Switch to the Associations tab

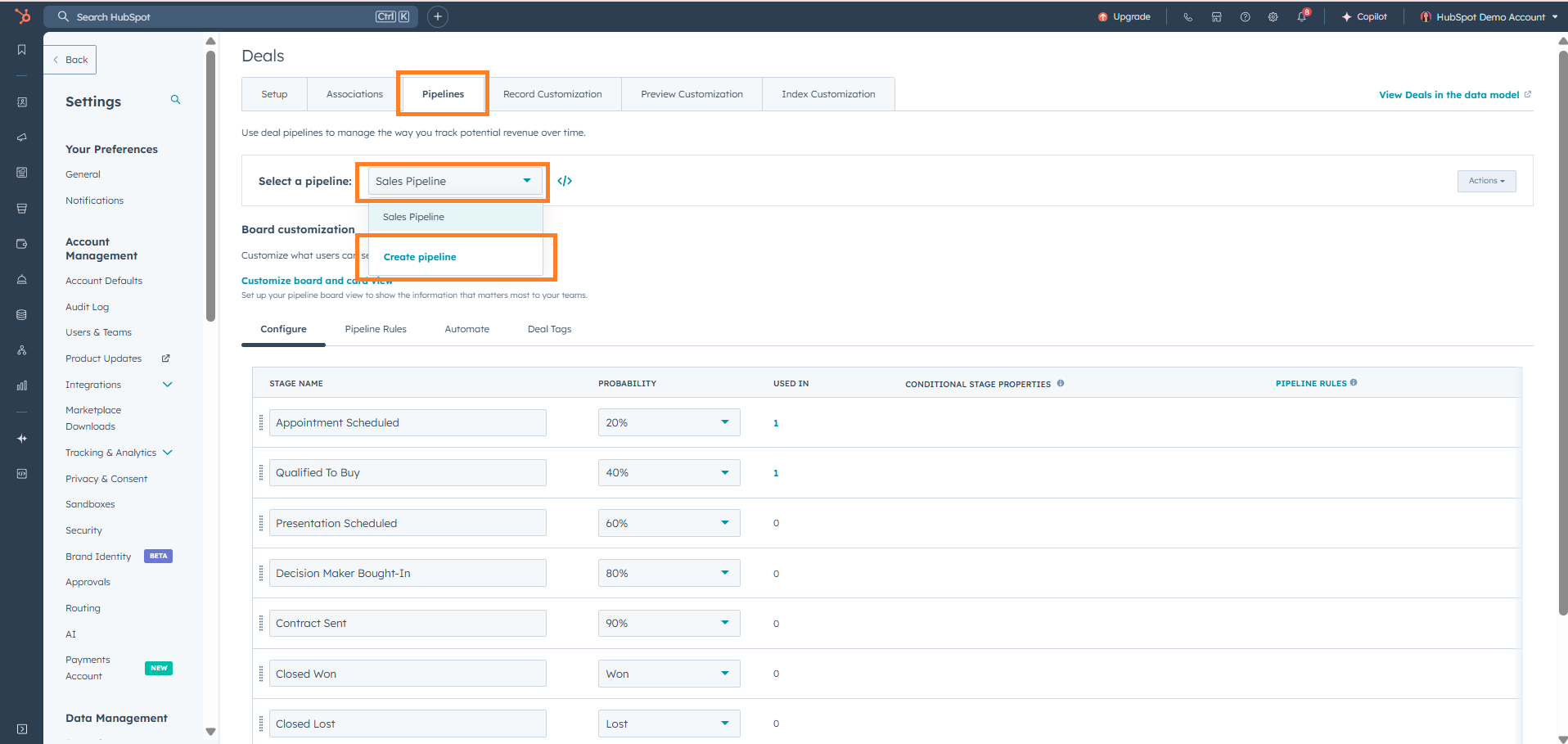[354, 94]
